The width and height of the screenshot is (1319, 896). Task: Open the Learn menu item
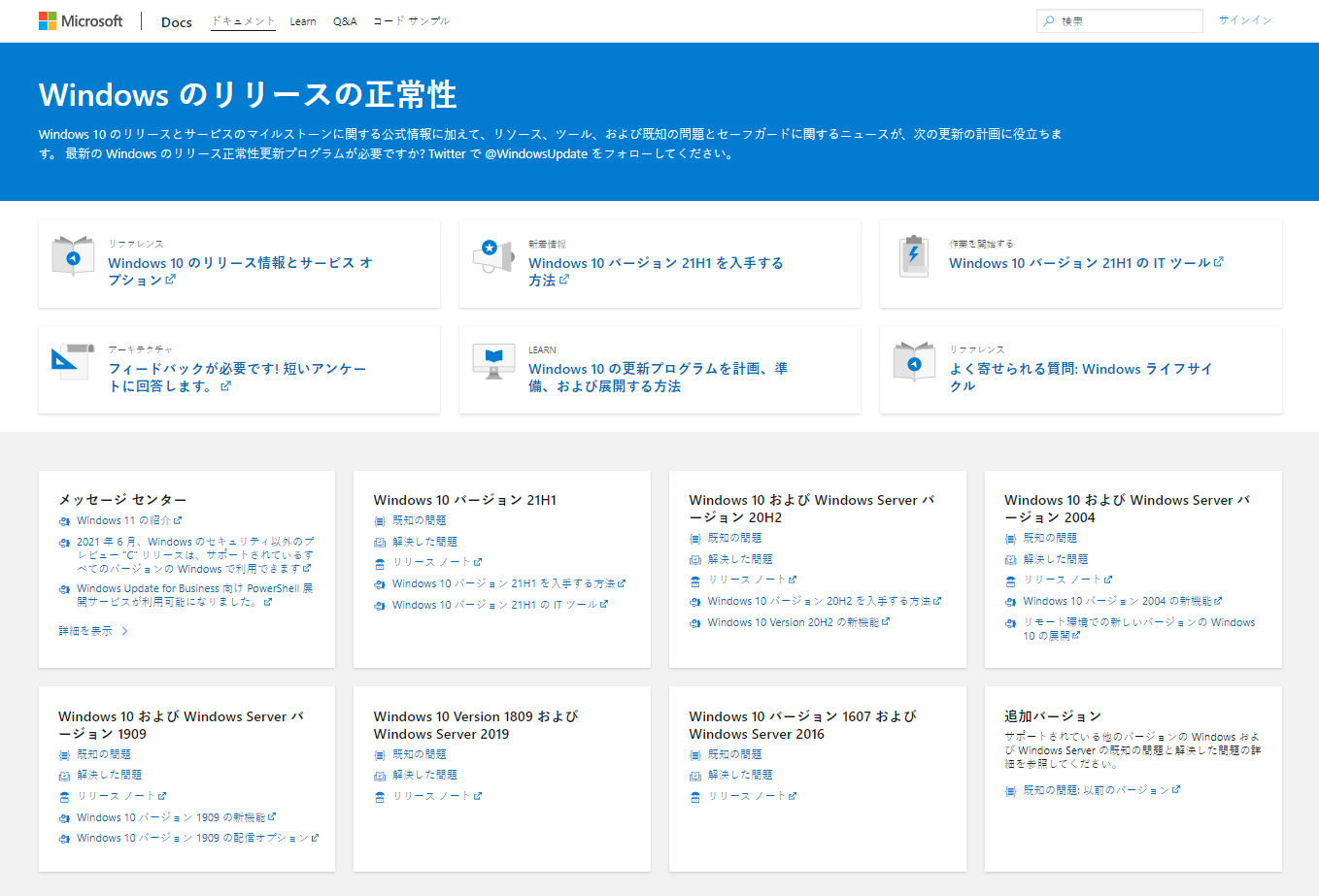pos(302,20)
